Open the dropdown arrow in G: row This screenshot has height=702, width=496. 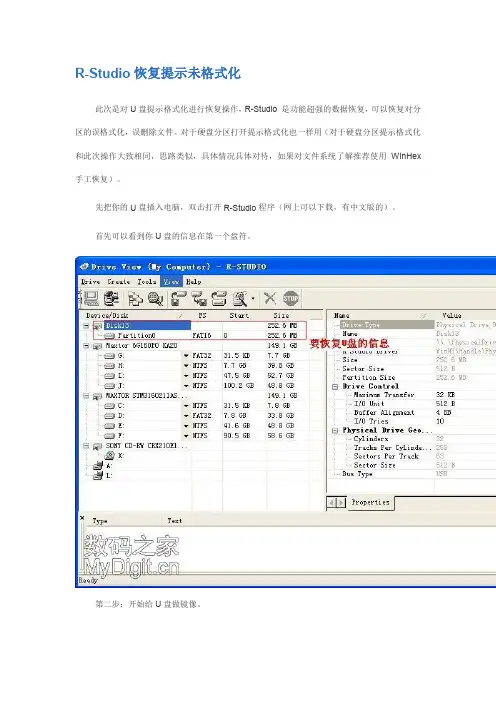pyautogui.click(x=186, y=355)
